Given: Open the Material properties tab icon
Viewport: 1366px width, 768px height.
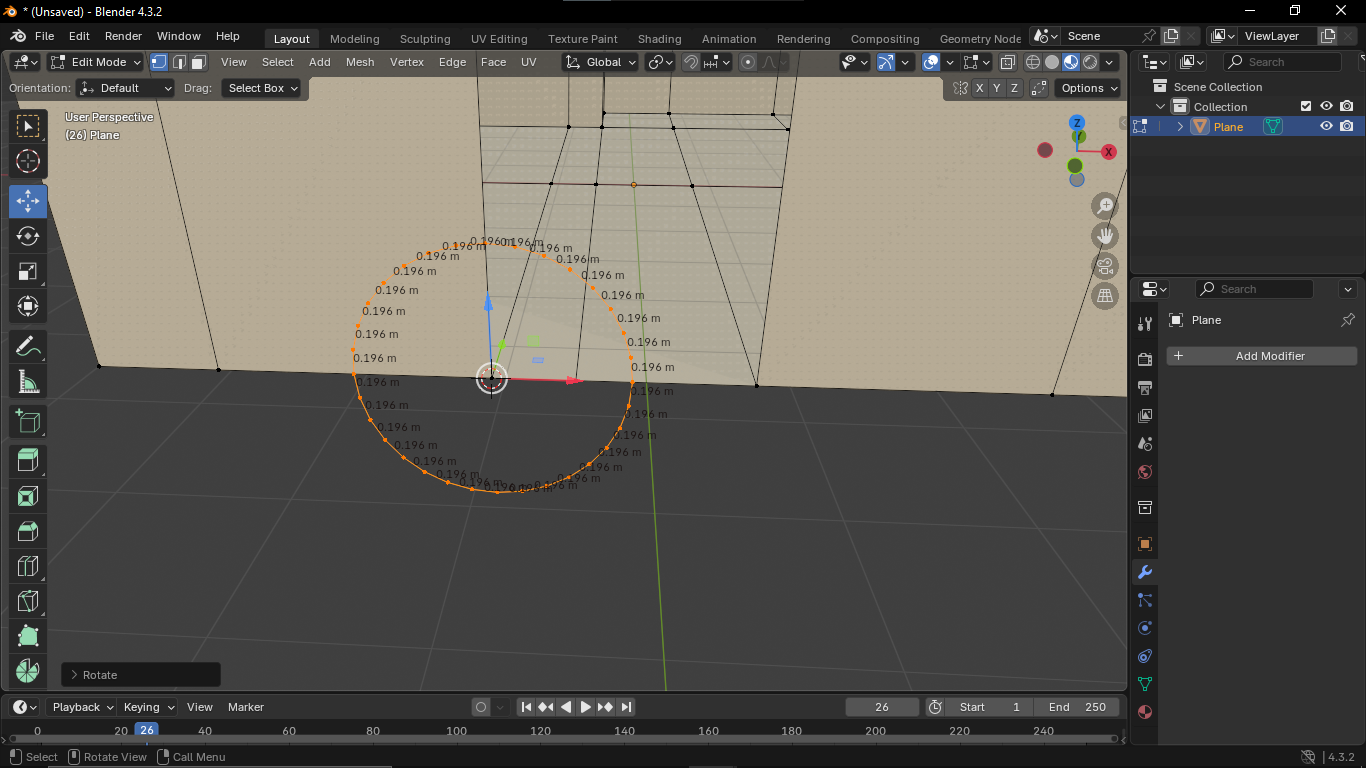Looking at the screenshot, I should pos(1145,712).
